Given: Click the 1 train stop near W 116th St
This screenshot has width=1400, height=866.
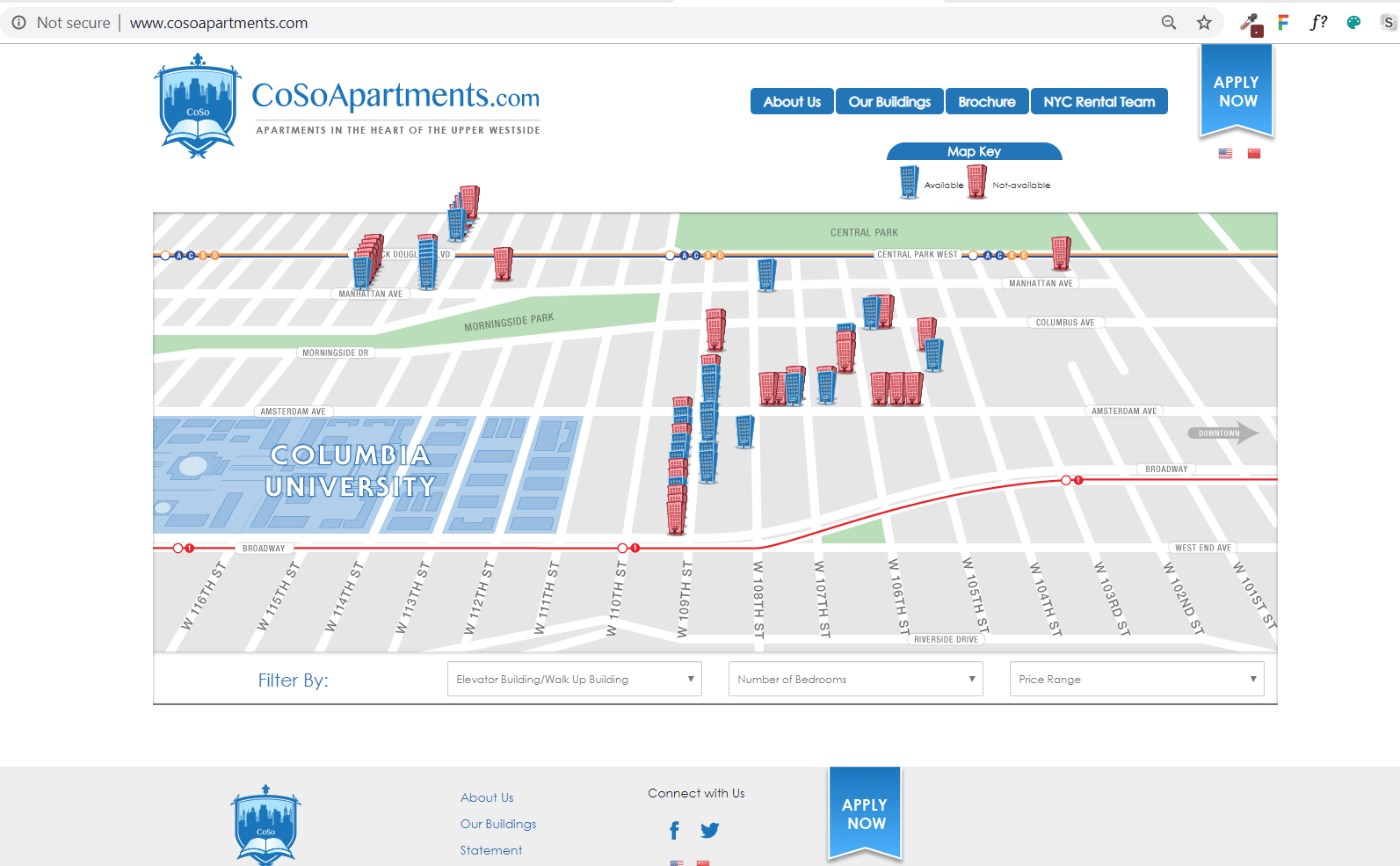Looking at the screenshot, I should tap(183, 548).
